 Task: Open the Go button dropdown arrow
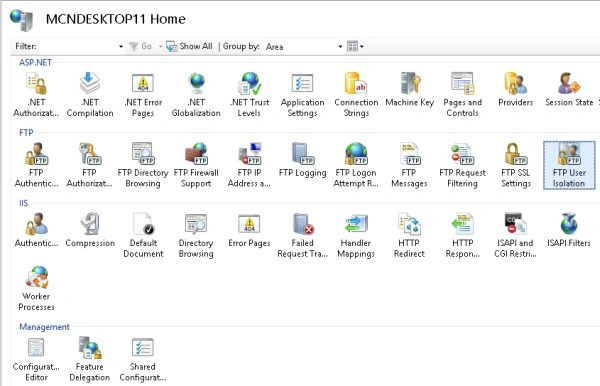161,46
